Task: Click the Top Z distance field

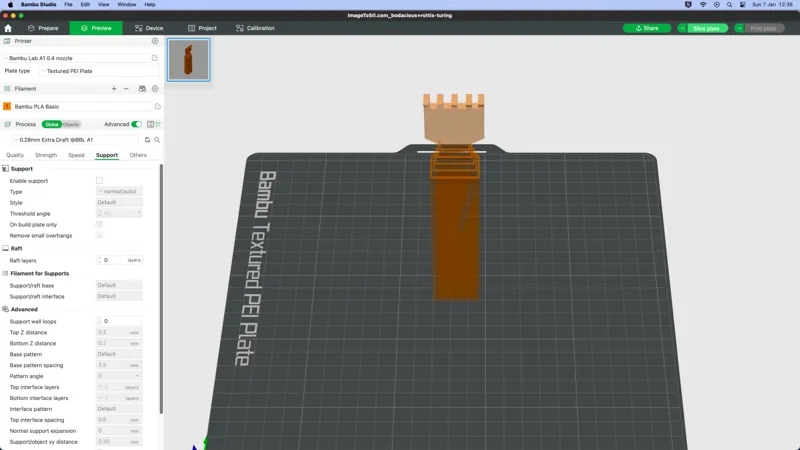Action: coord(119,332)
